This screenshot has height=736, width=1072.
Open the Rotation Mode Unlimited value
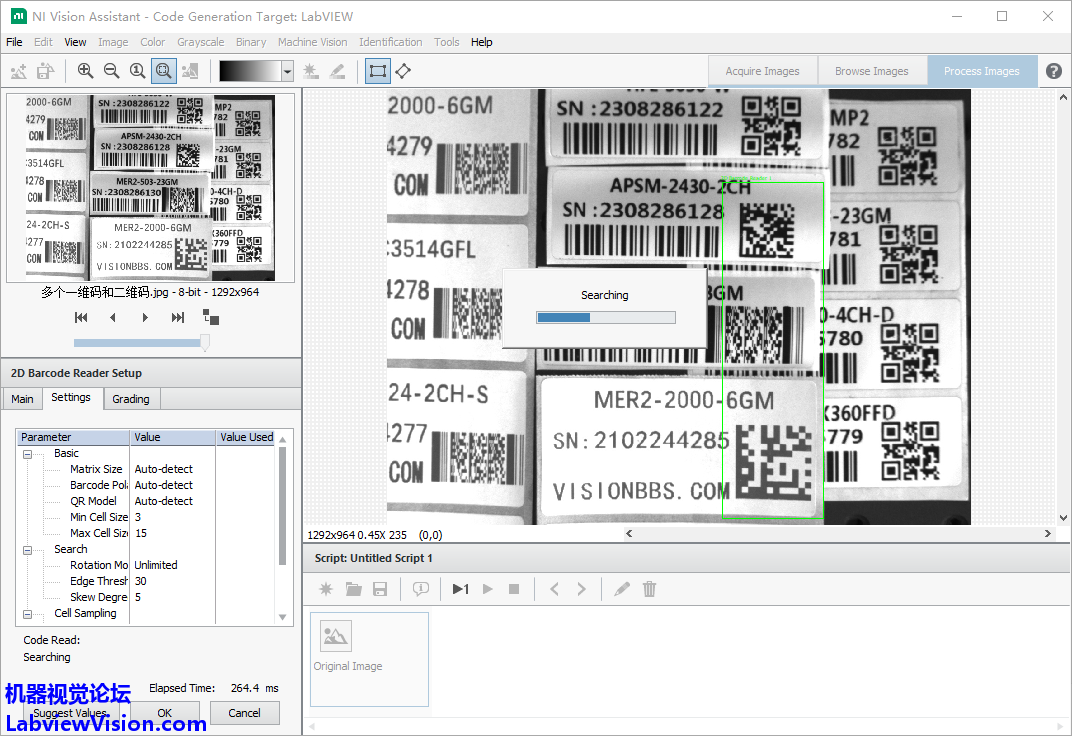173,565
